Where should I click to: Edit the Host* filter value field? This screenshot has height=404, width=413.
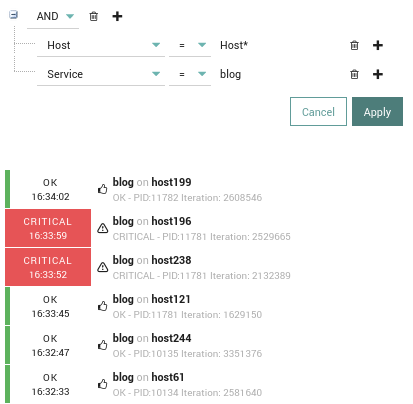click(x=280, y=45)
